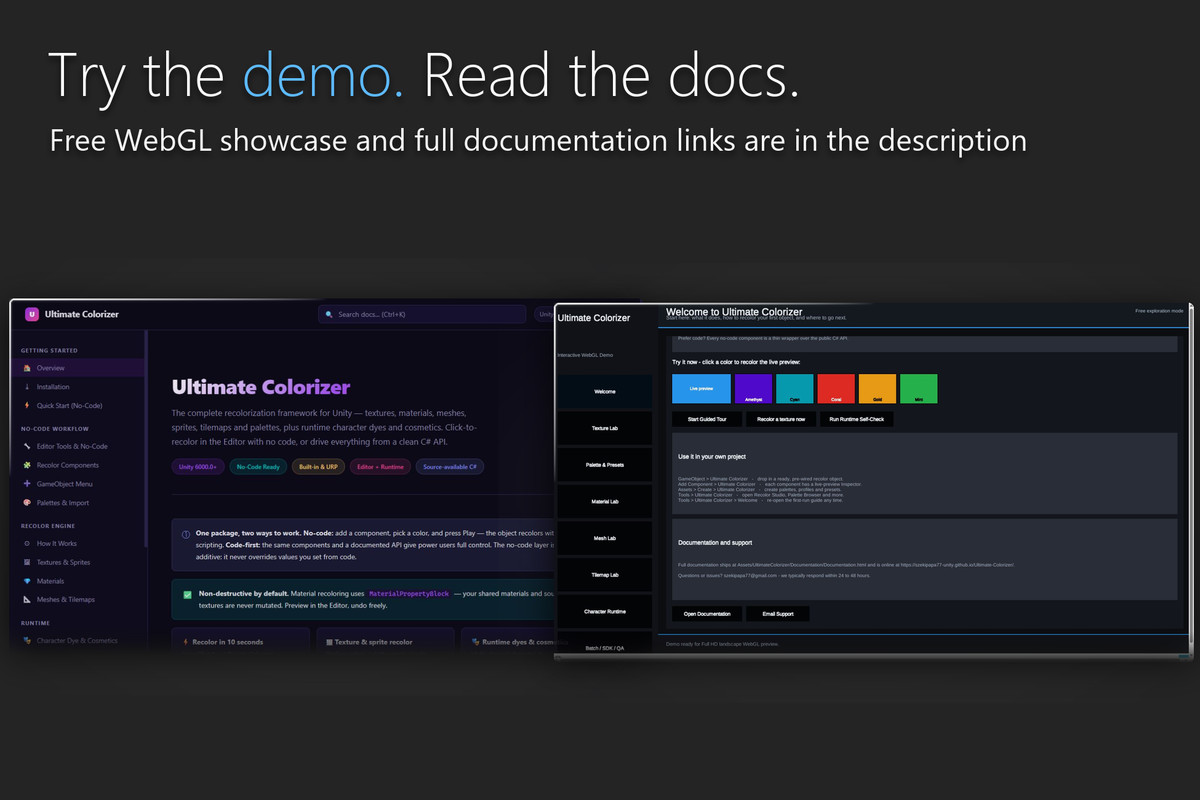Click the 'Texture & sprite recolor' card
This screenshot has width=1200, height=800.
[x=385, y=640]
